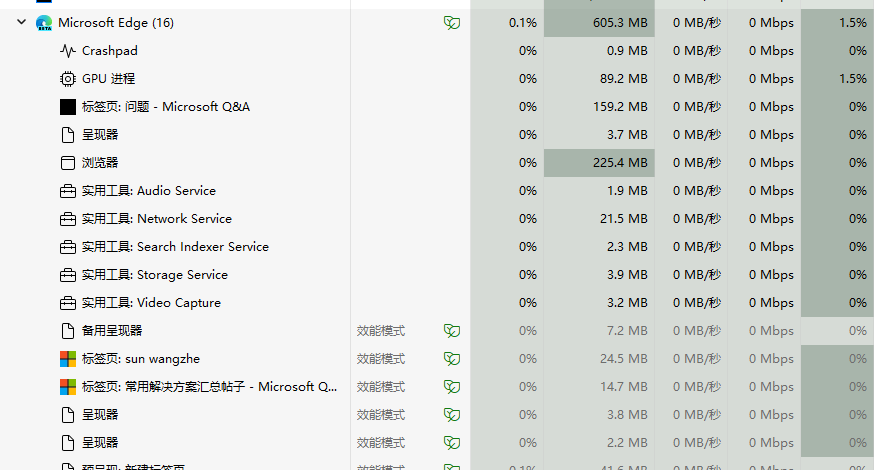Collapse the Microsoft Edge (16) process group

pyautogui.click(x=22, y=22)
